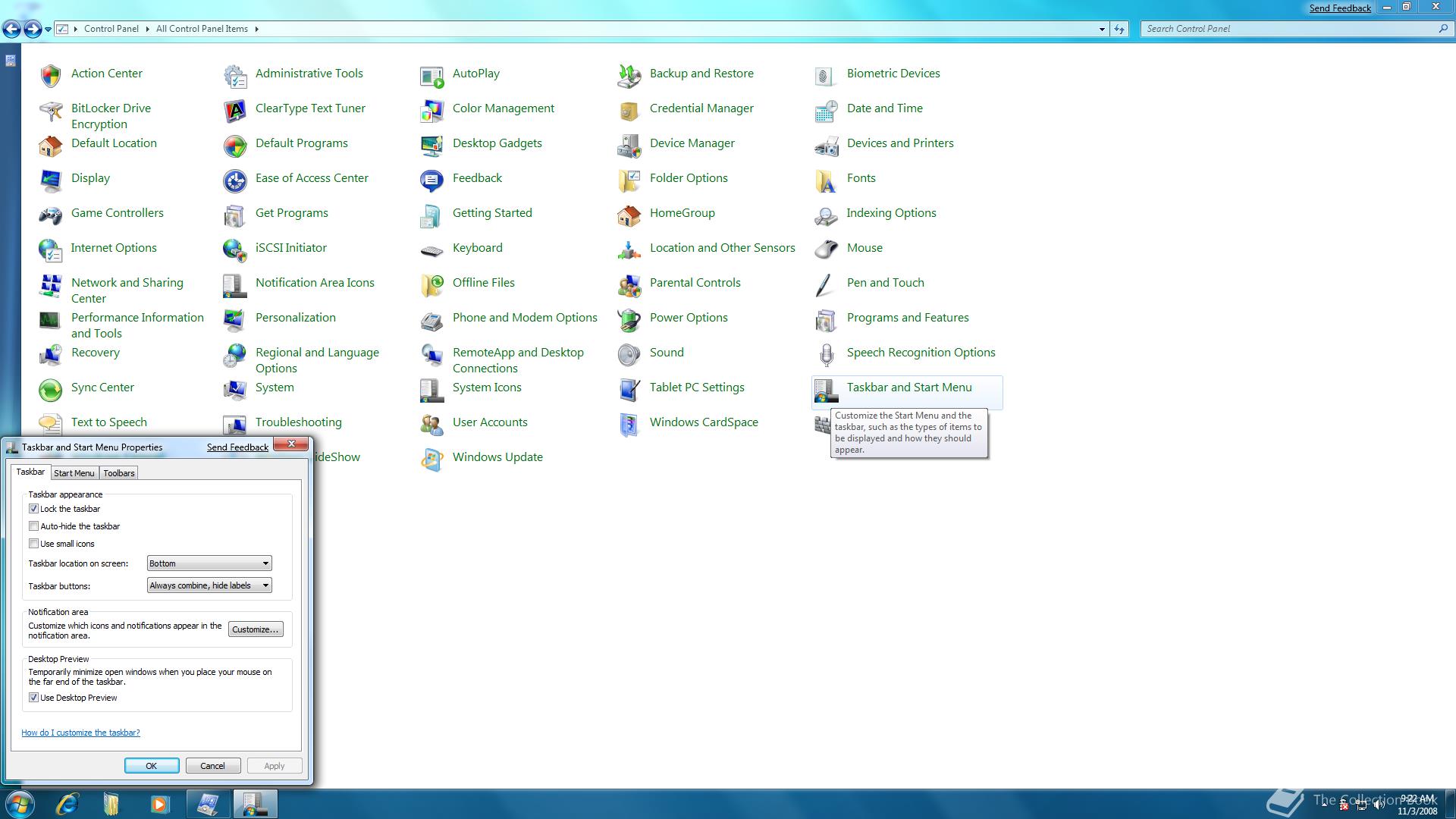Viewport: 1456px width, 819px height.
Task: Enable Auto-hide the taskbar checkbox
Action: [33, 526]
